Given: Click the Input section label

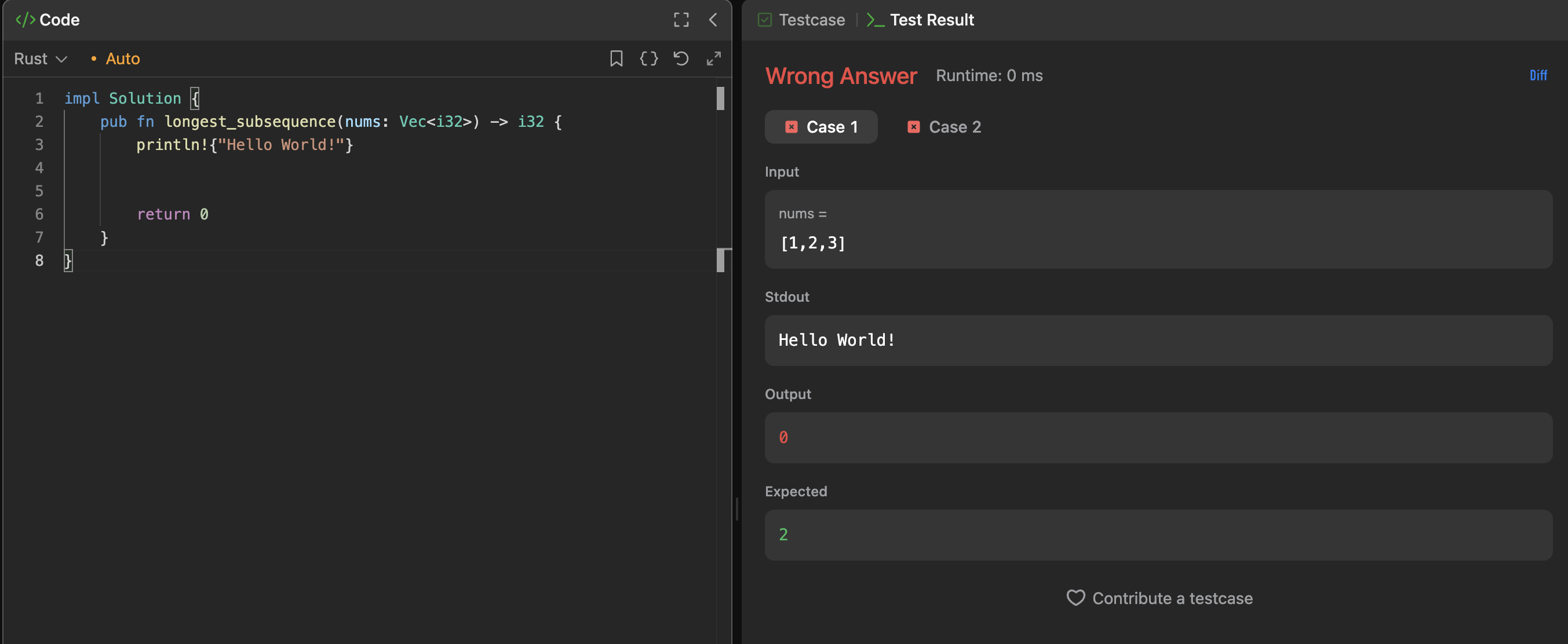Looking at the screenshot, I should [782, 172].
